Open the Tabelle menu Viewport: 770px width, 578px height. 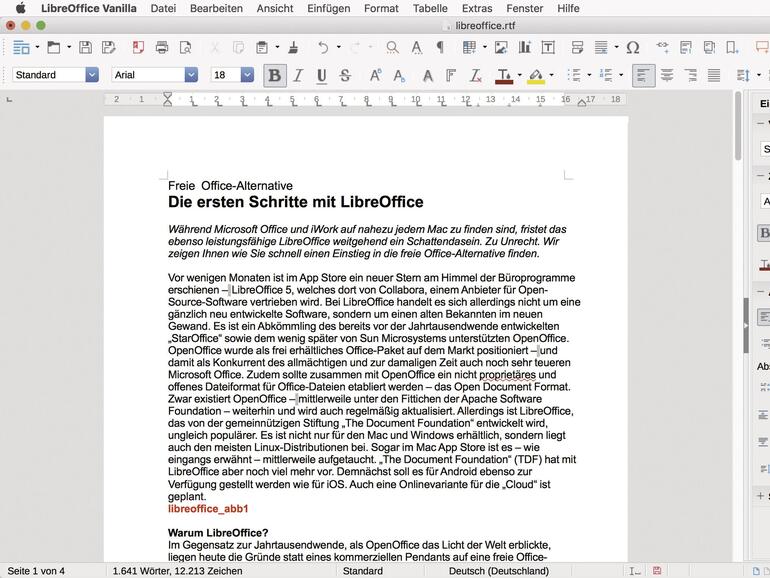coord(430,8)
